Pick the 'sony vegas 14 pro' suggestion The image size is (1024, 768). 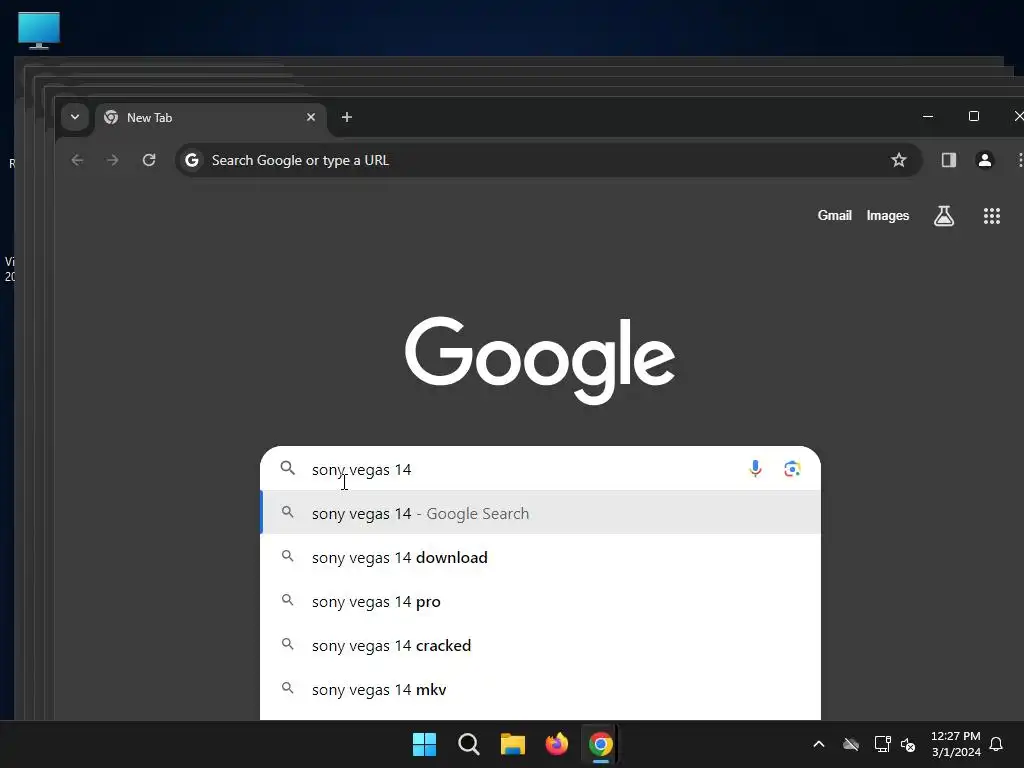[x=541, y=601]
